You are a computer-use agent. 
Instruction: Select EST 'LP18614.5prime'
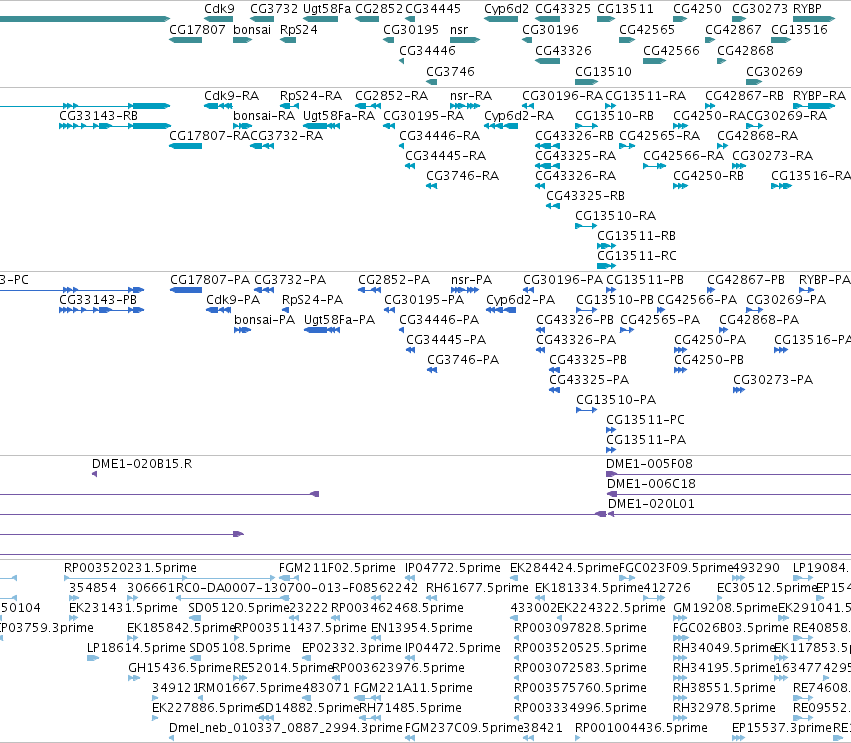[x=136, y=648]
